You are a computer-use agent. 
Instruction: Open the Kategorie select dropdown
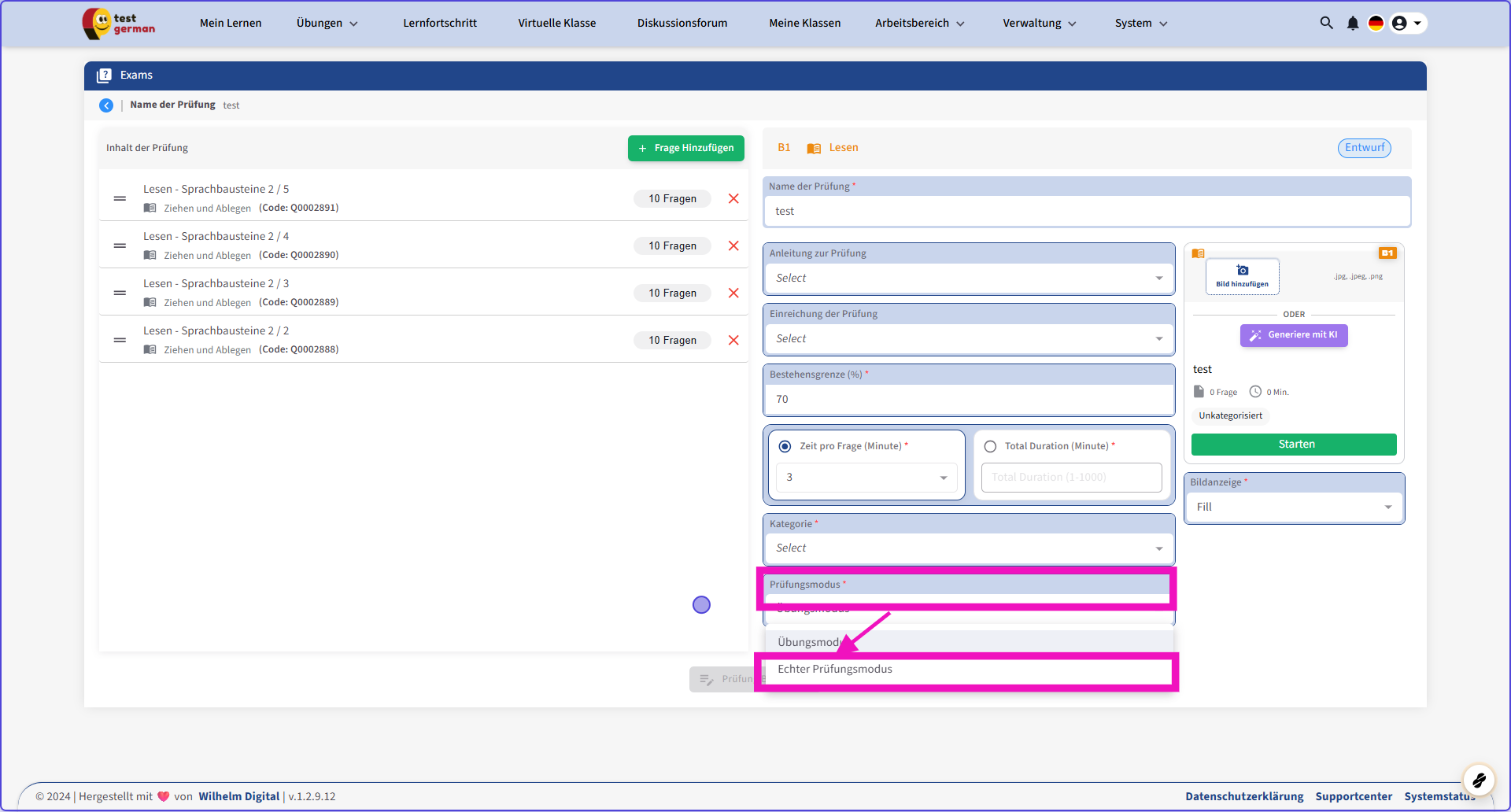click(x=968, y=548)
